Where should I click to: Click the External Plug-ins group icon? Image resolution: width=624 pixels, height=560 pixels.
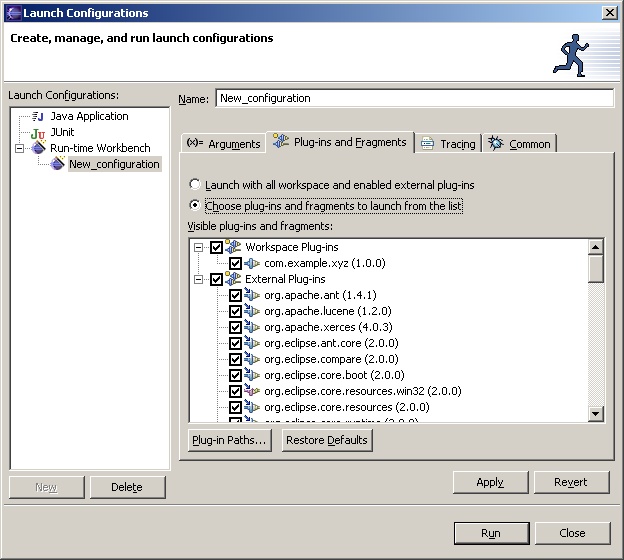[x=234, y=279]
